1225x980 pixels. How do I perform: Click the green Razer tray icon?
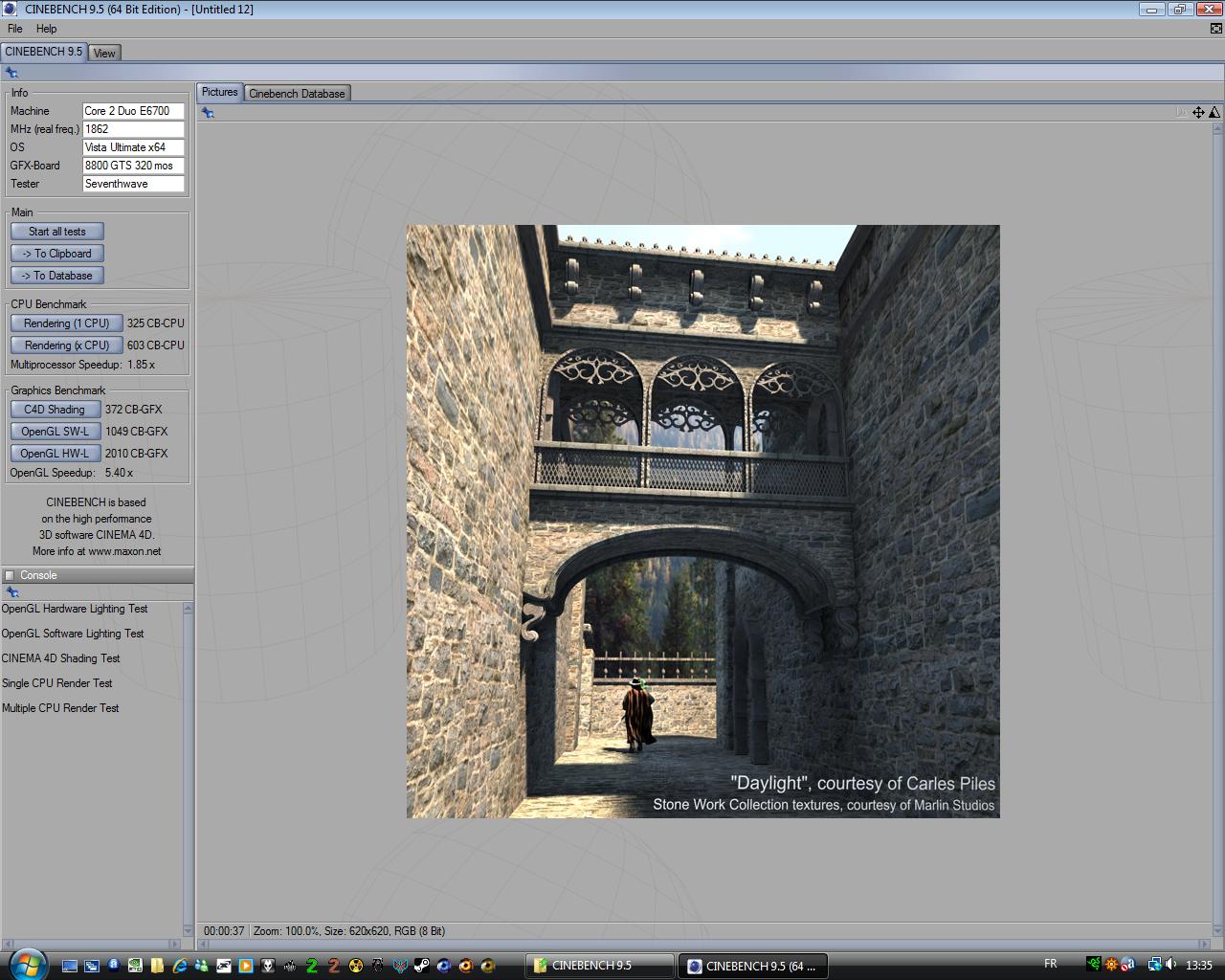[x=1094, y=964]
